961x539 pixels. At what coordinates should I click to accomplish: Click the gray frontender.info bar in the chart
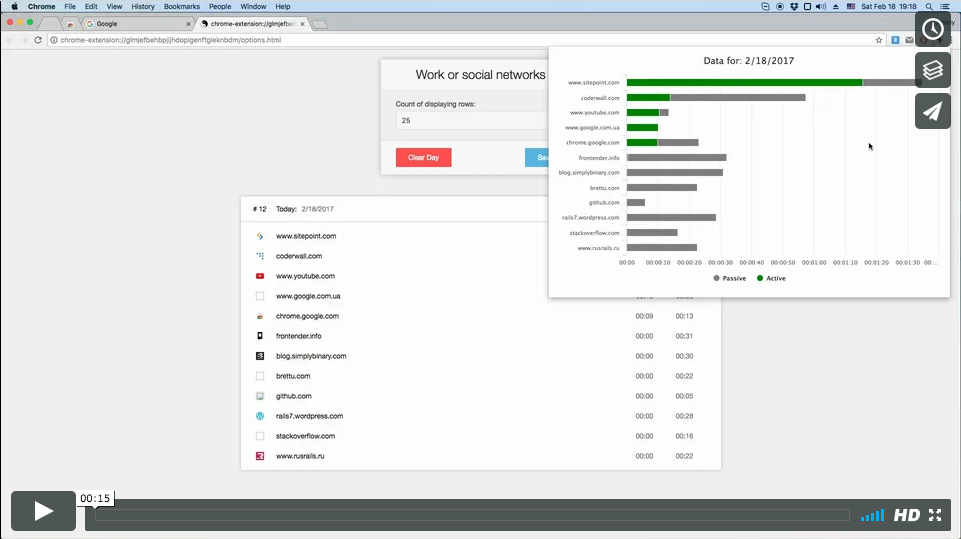pyautogui.click(x=677, y=158)
